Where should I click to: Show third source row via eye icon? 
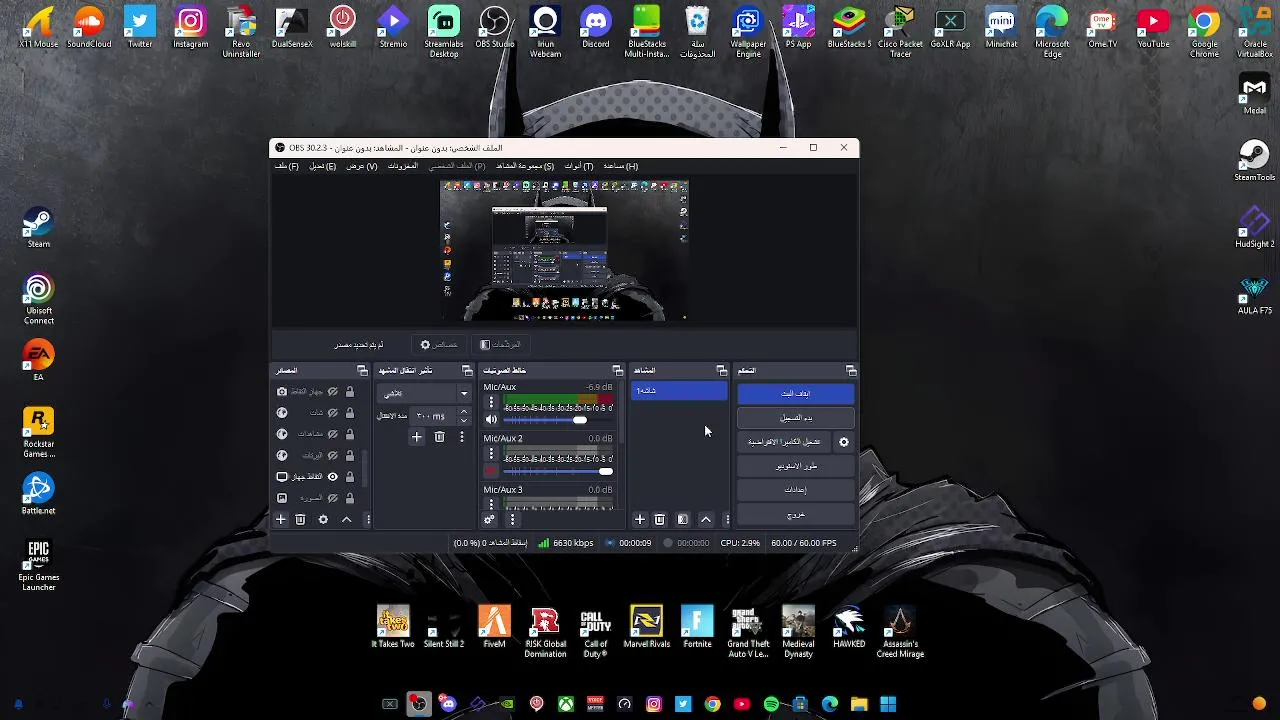333,434
